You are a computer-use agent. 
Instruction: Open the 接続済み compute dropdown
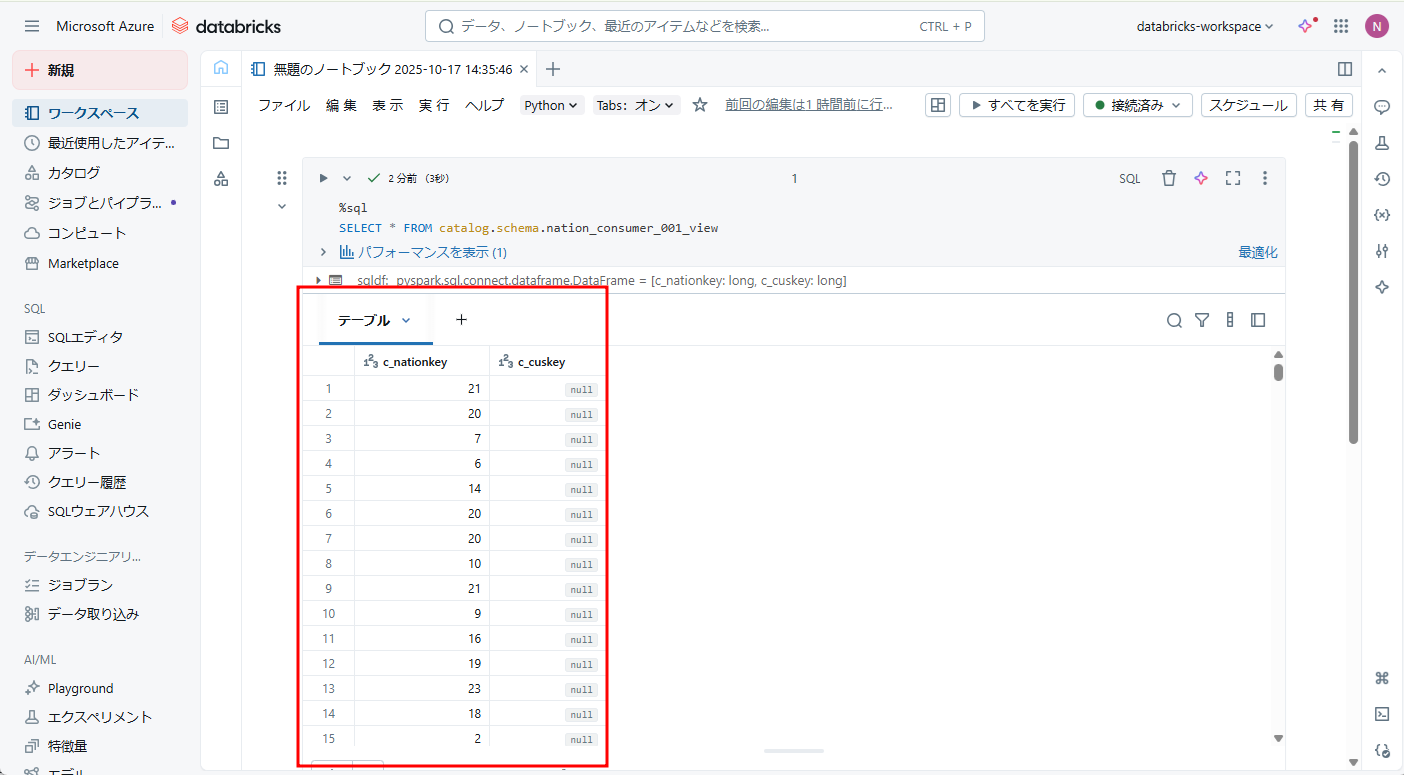1138,105
